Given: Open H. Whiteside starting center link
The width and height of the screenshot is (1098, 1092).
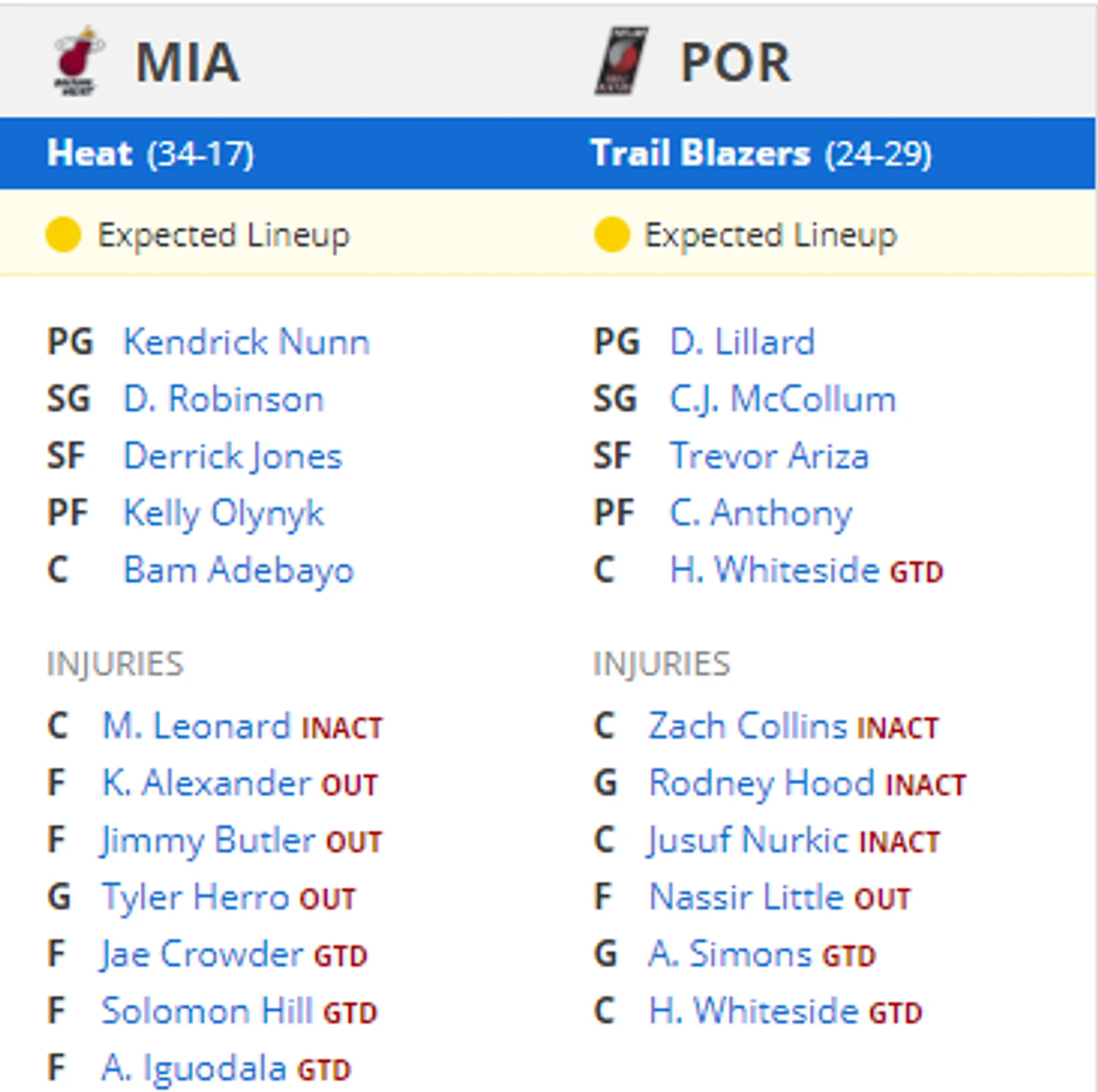Looking at the screenshot, I should point(774,570).
